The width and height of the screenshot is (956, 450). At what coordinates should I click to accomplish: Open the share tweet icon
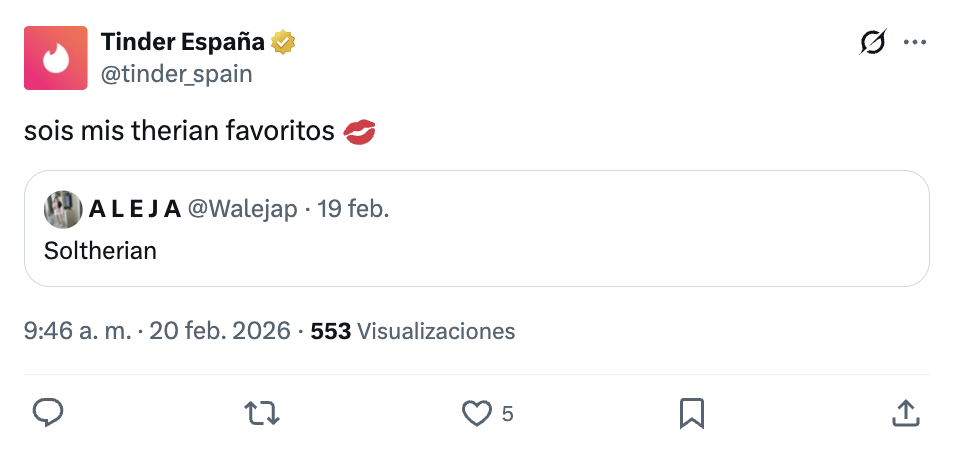904,412
